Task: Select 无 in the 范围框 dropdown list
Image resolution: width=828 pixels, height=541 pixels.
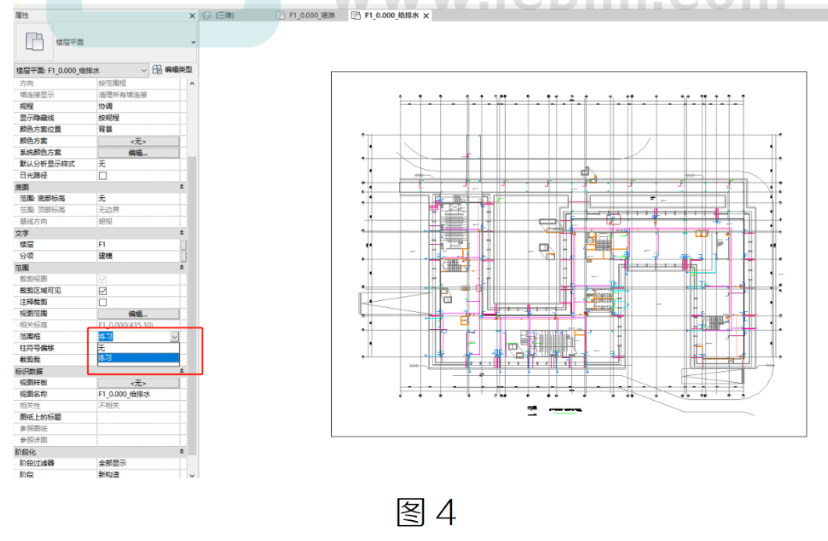Action: click(x=138, y=348)
